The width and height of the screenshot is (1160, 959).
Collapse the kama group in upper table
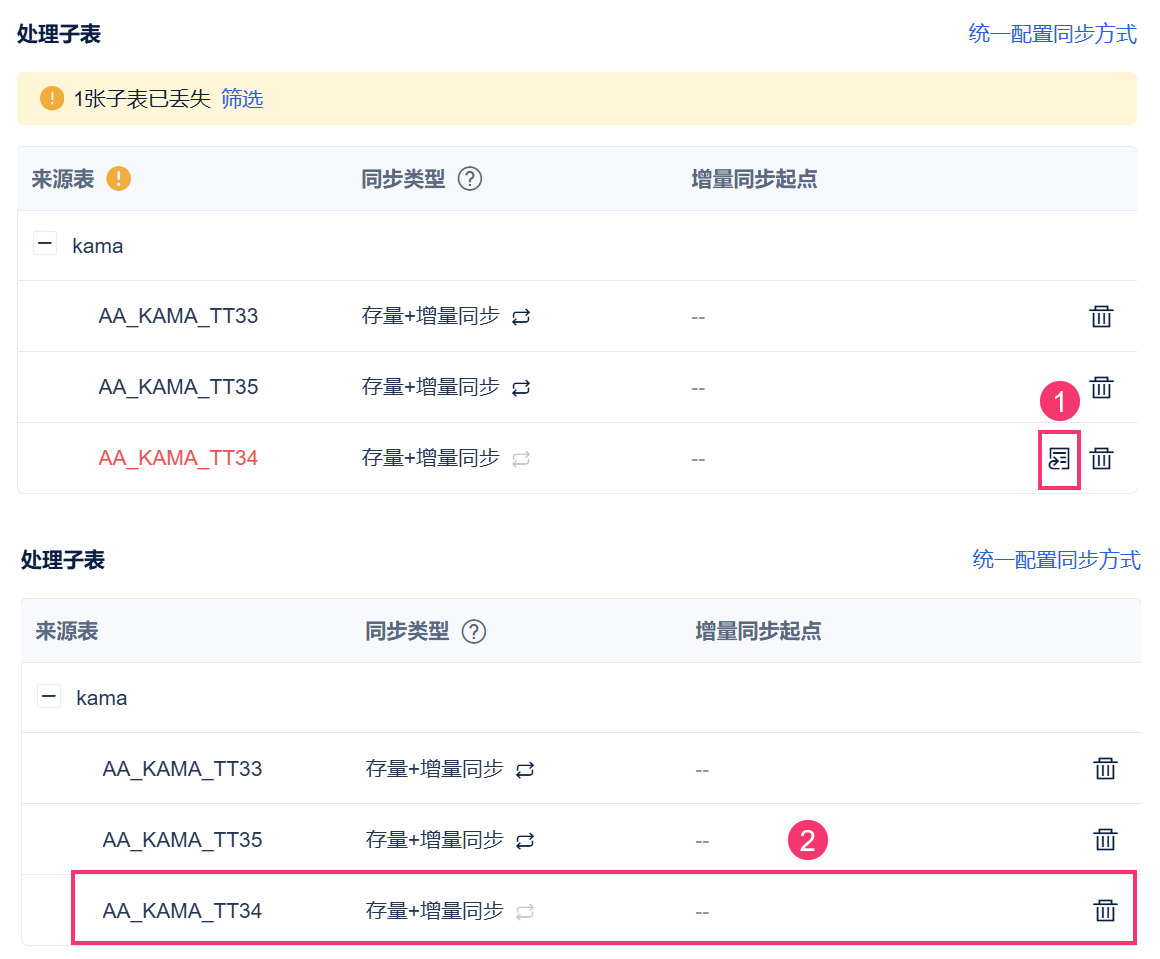45,243
